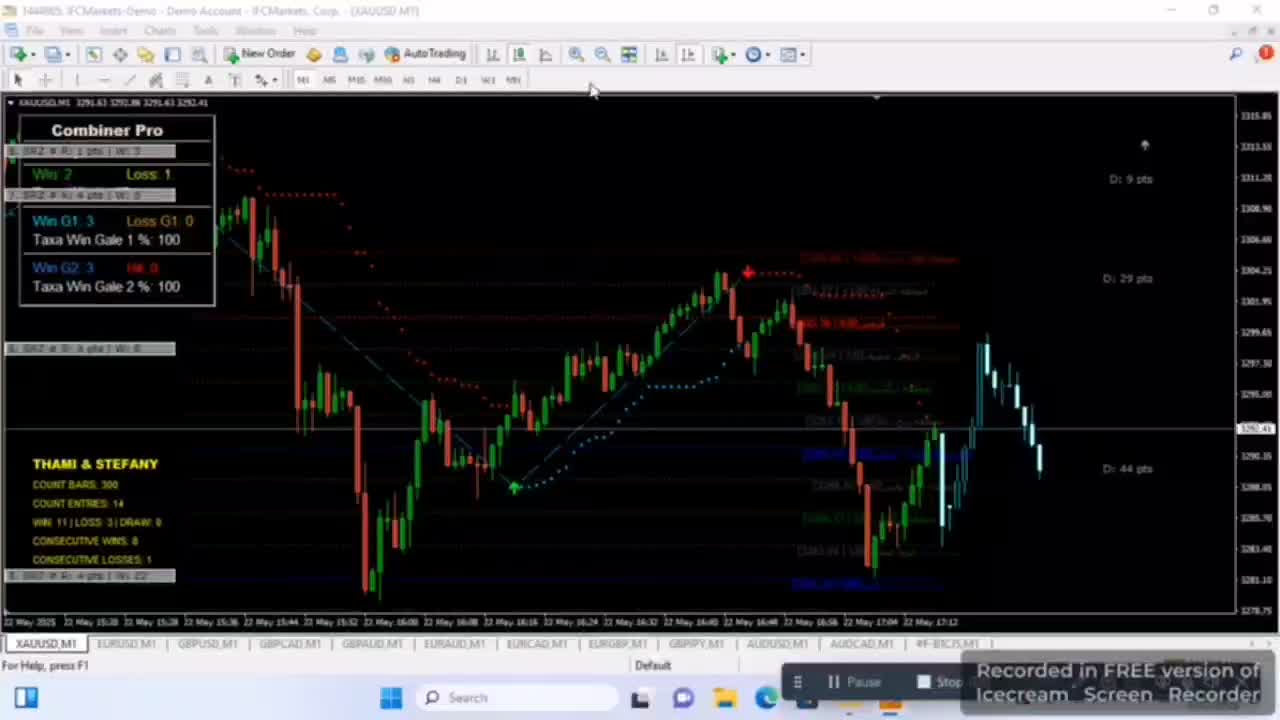The height and width of the screenshot is (720, 1280).
Task: Open the Tools menu
Action: click(205, 31)
